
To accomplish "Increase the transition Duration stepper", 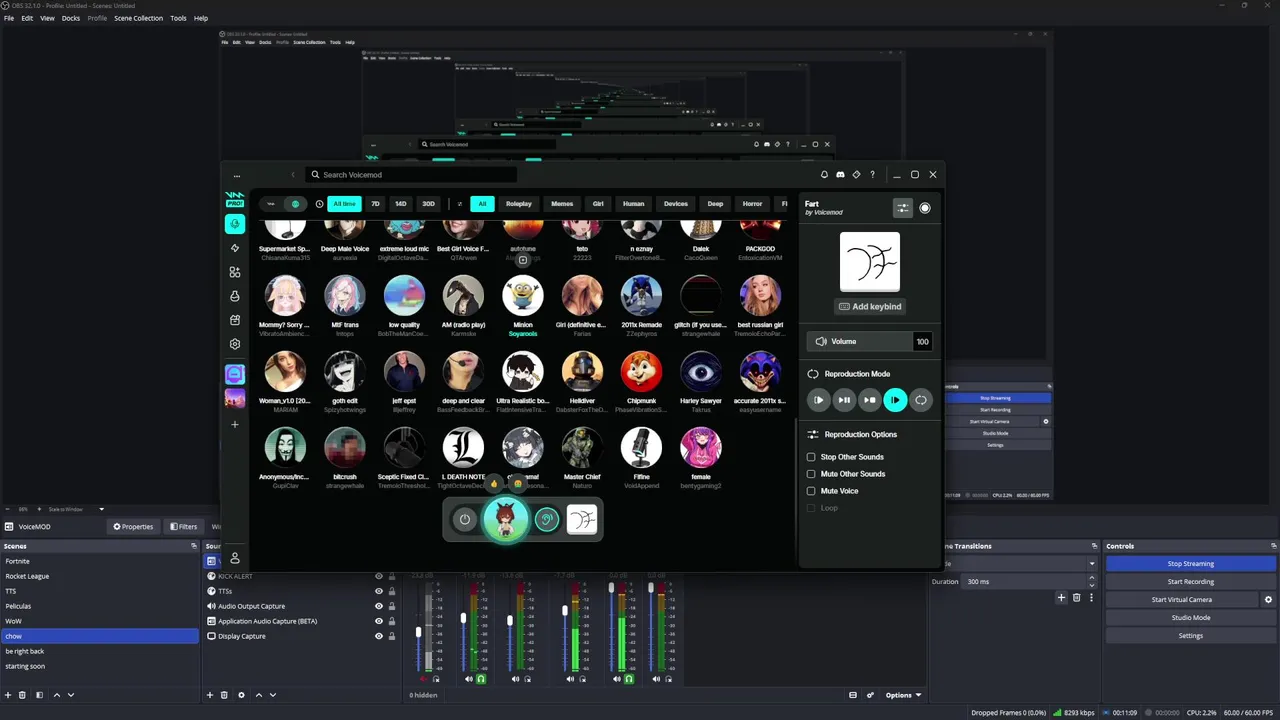I will tap(1091, 578).
